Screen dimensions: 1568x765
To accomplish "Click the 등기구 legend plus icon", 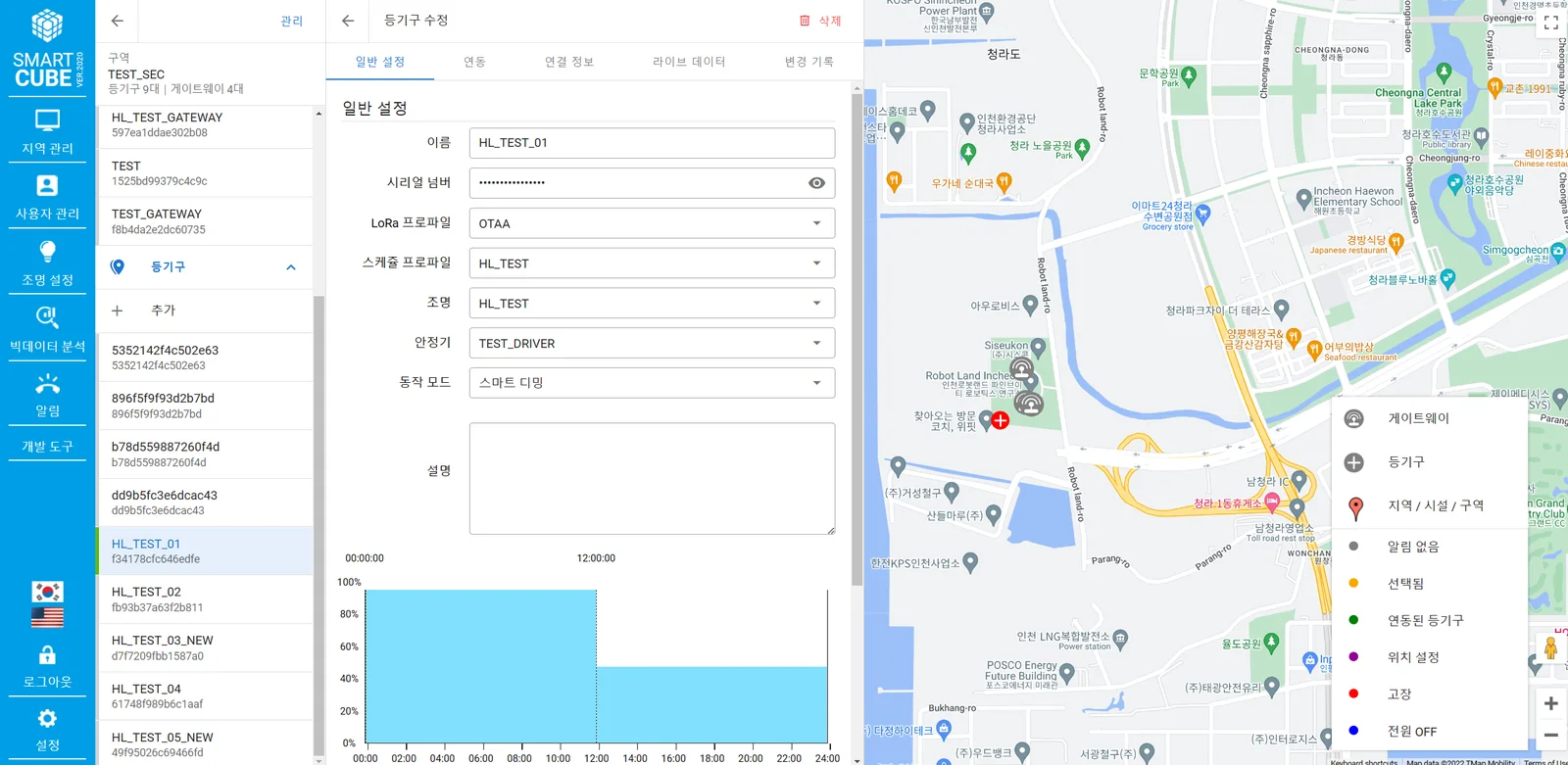I will coord(1354,462).
